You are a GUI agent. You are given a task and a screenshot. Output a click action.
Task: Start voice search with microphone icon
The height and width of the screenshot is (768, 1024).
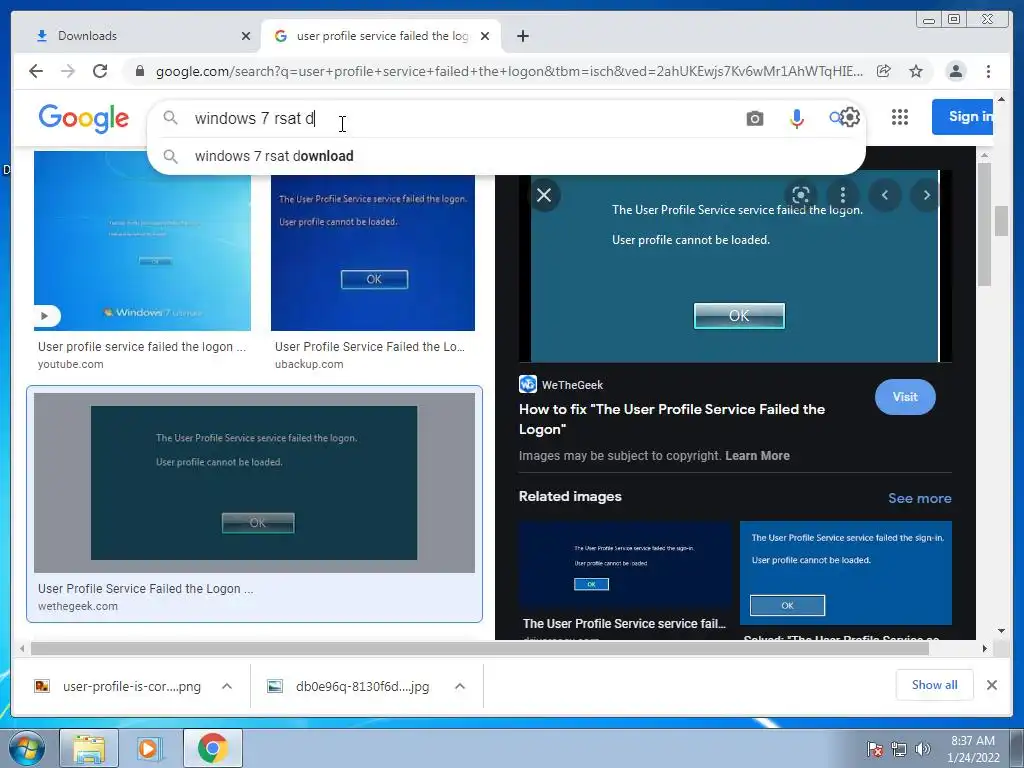click(796, 118)
